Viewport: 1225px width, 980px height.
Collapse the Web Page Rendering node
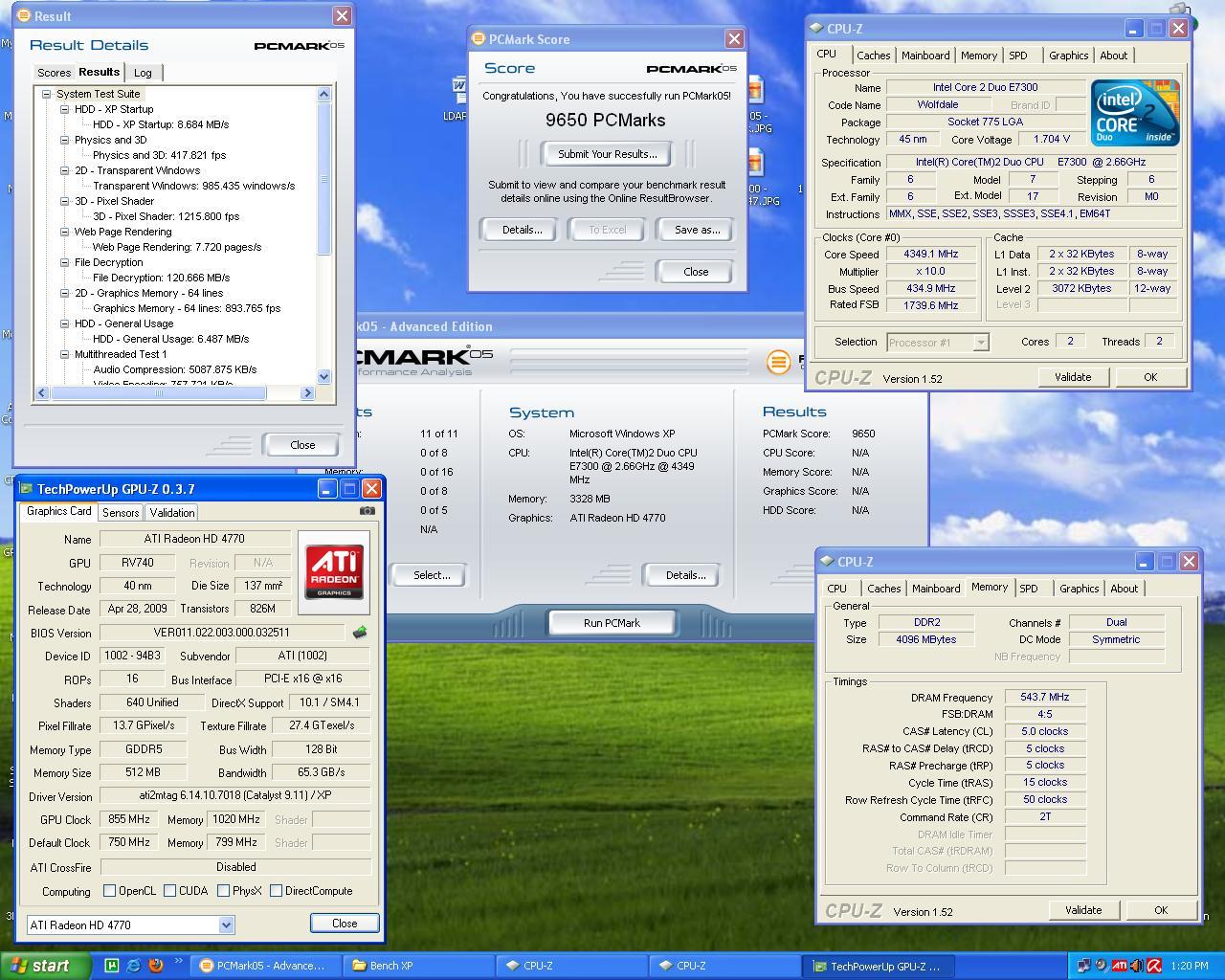pyautogui.click(x=64, y=232)
